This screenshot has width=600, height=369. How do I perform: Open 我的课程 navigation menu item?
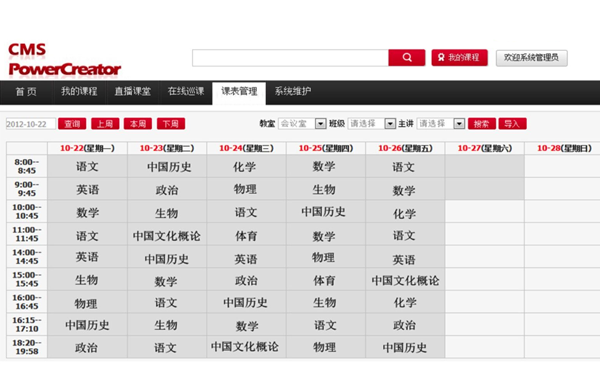coord(79,92)
